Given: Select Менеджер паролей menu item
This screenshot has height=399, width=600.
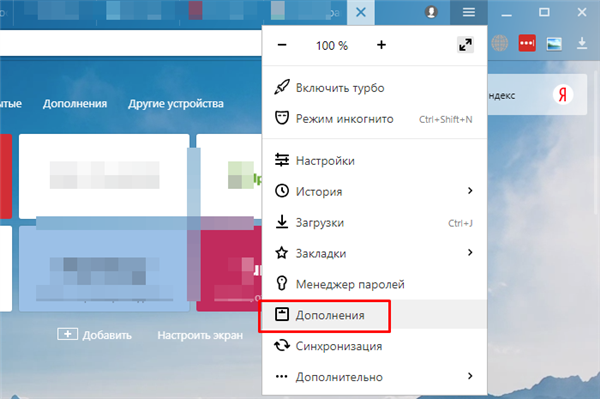Looking at the screenshot, I should click(375, 284).
